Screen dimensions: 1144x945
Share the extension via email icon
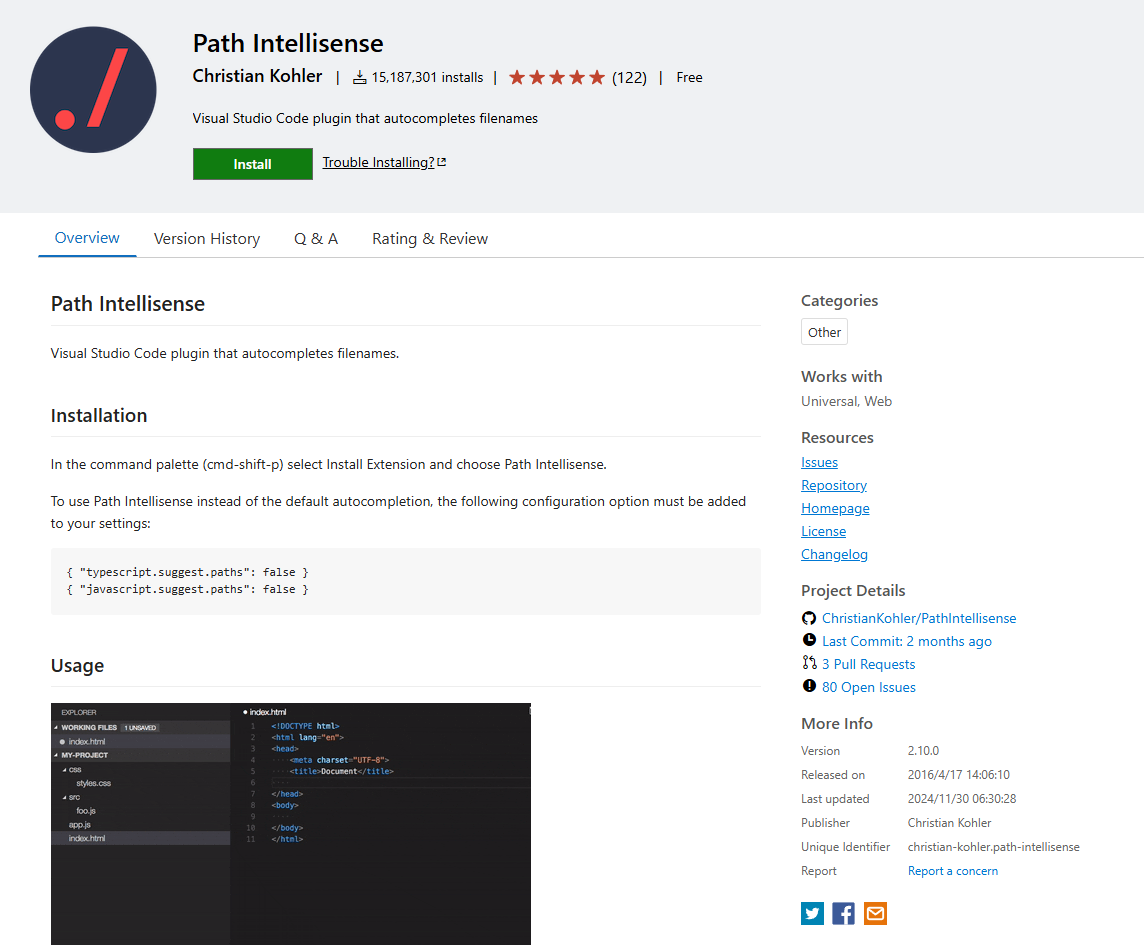(x=875, y=914)
